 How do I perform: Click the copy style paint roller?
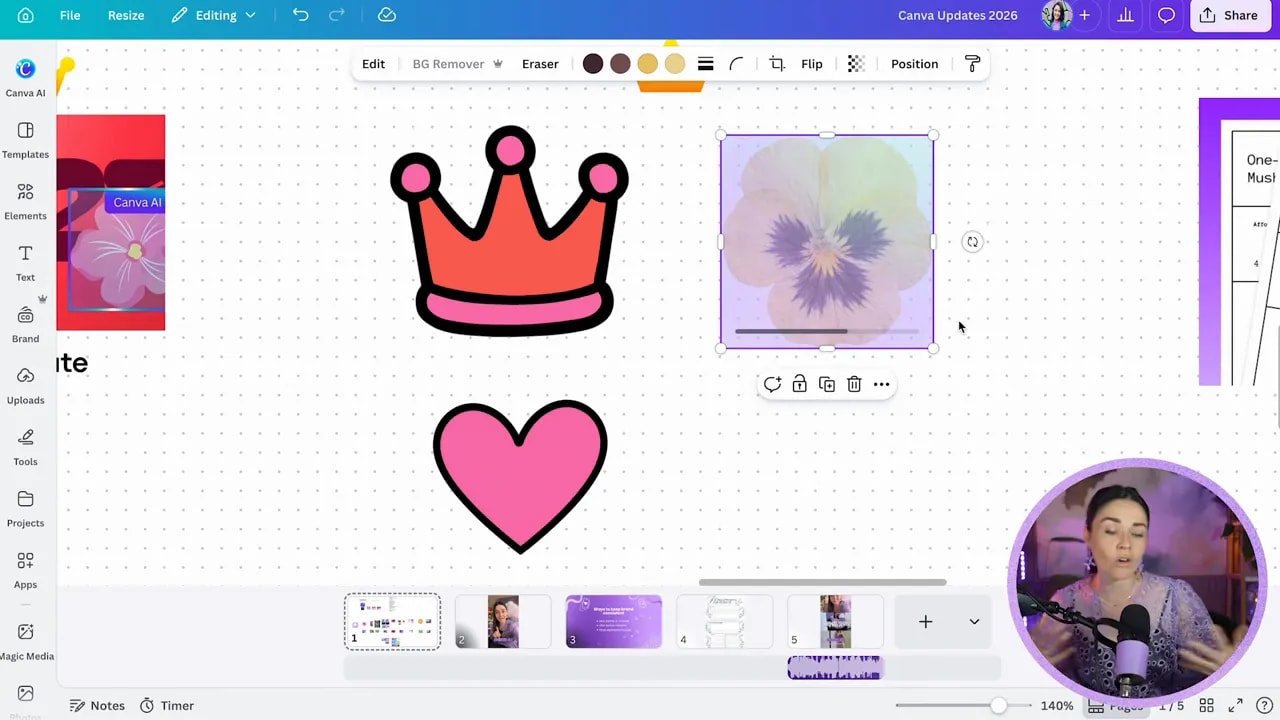point(972,64)
